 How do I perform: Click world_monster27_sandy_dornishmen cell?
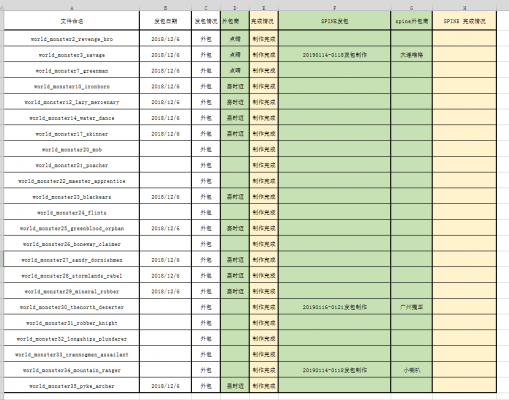coord(72,260)
